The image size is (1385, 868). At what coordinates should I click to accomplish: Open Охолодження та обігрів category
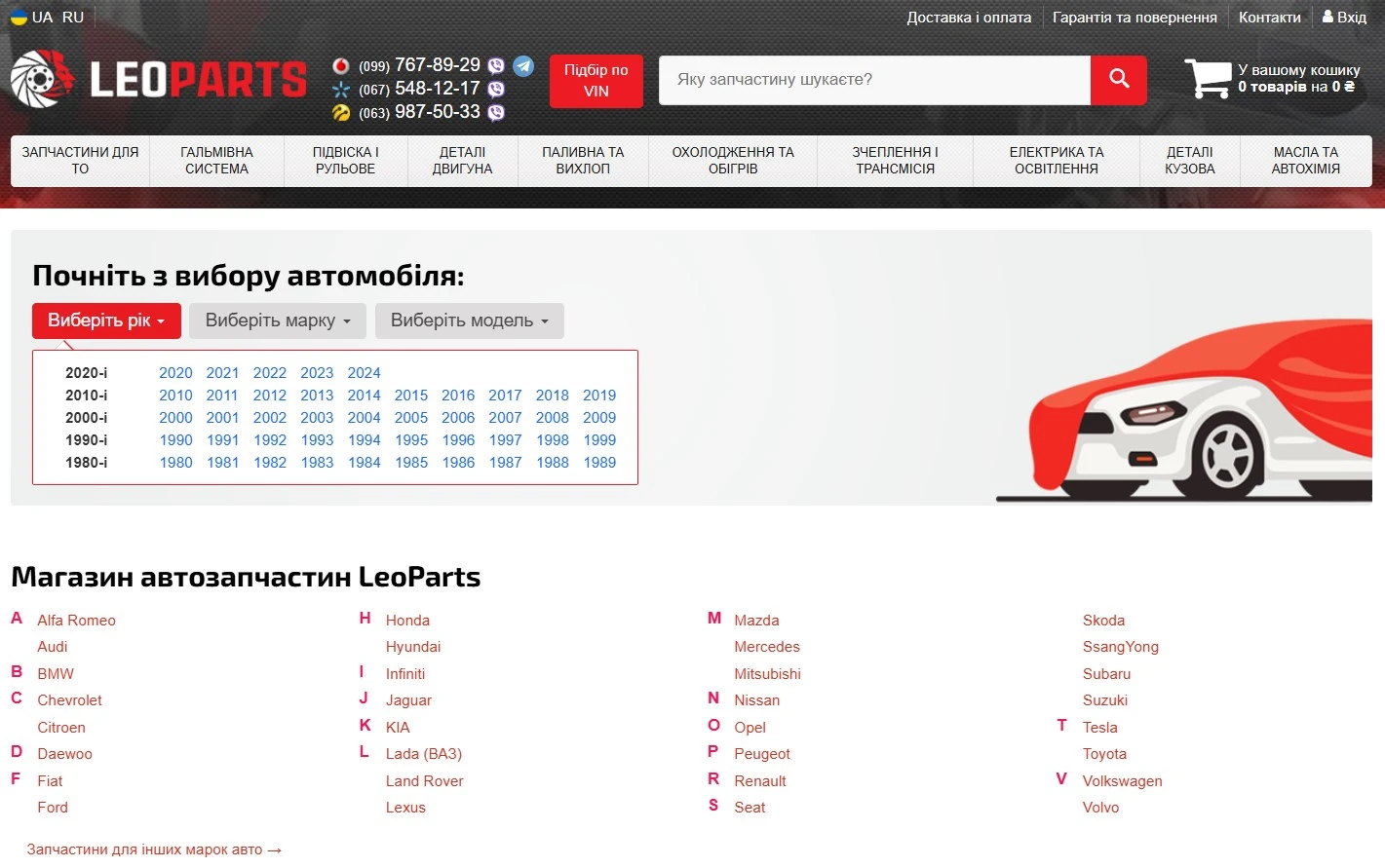[x=733, y=161]
